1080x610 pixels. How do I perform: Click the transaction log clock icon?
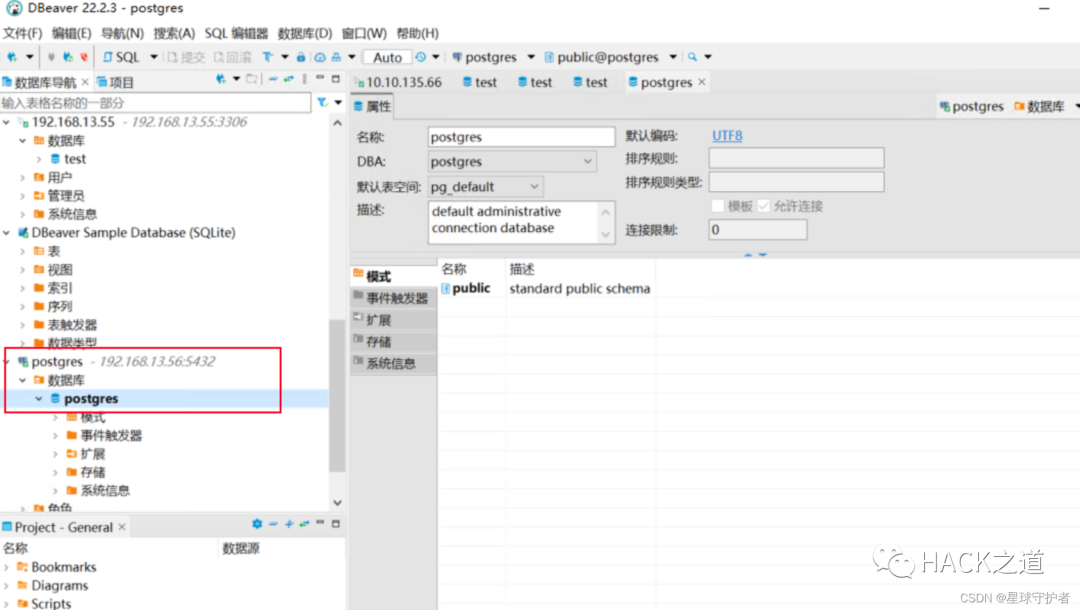coord(420,57)
